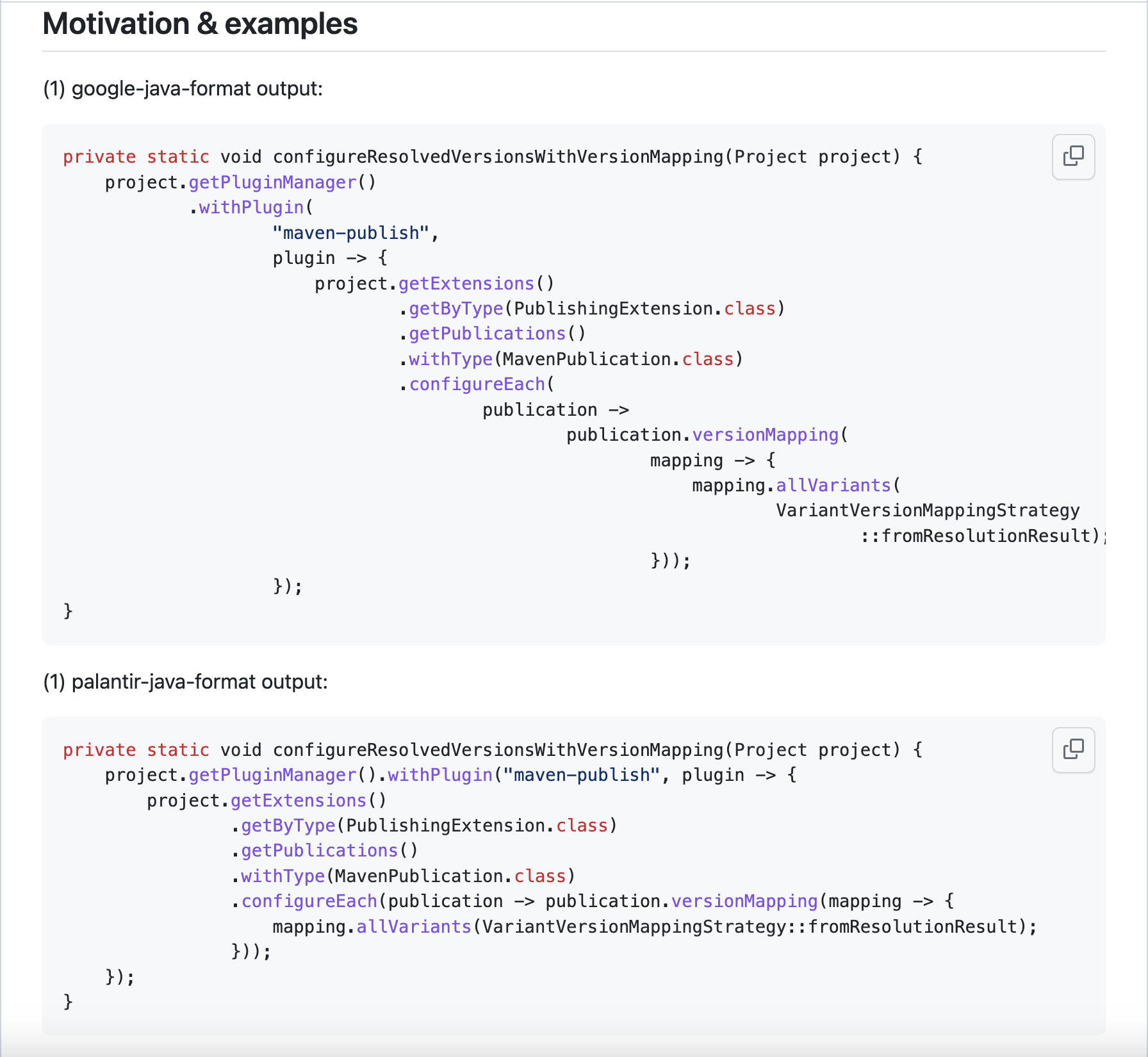Viewport: 1148px width, 1057px height.
Task: Click the "::fromResolutionResult);" wrapped line
Action: (x=983, y=536)
